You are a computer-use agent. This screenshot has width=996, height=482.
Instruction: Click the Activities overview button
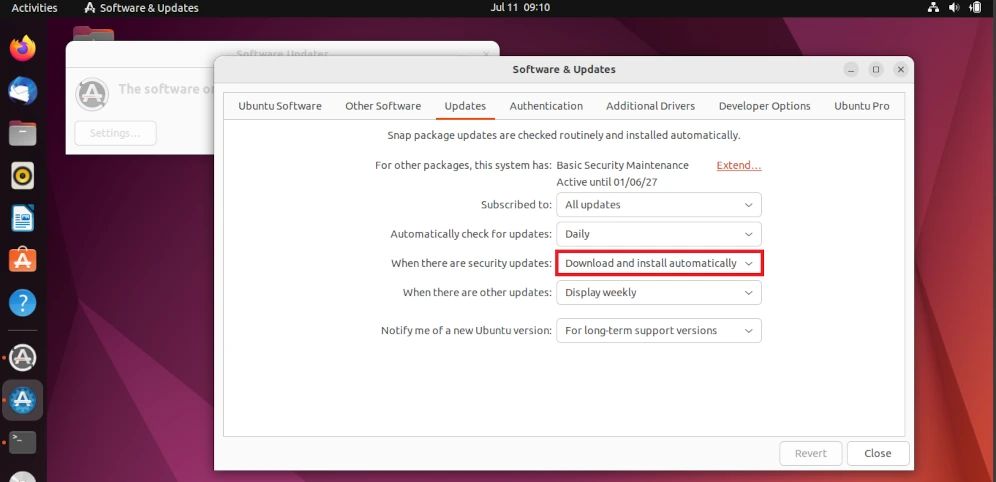[x=34, y=8]
